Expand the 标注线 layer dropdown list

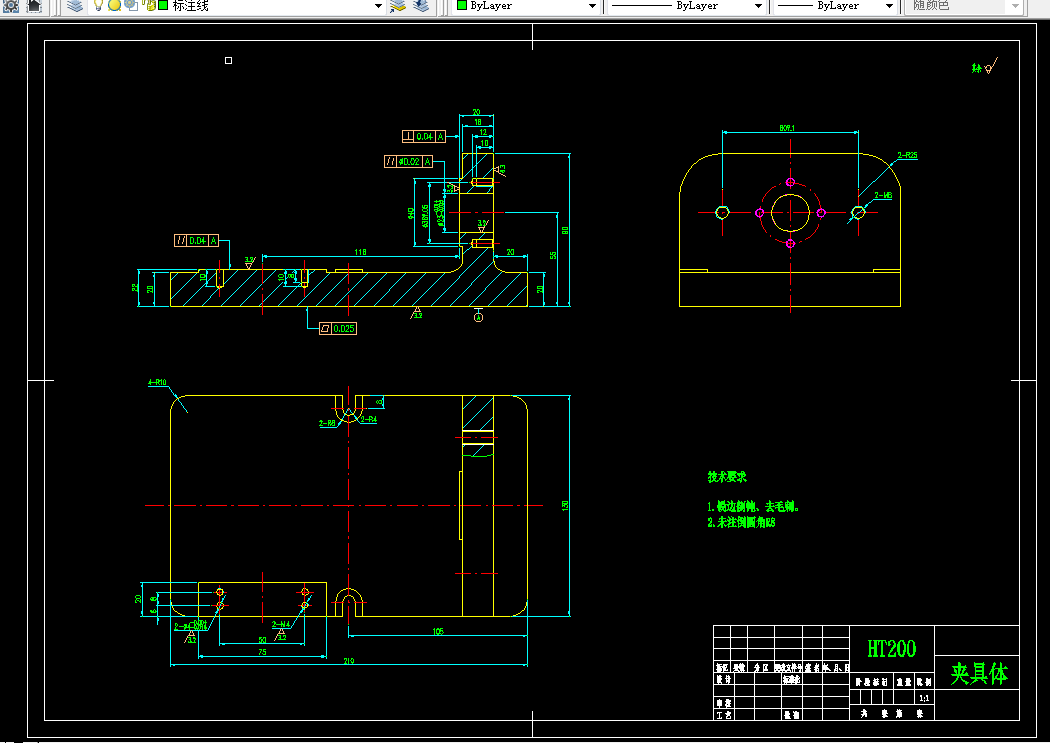pyautogui.click(x=378, y=6)
